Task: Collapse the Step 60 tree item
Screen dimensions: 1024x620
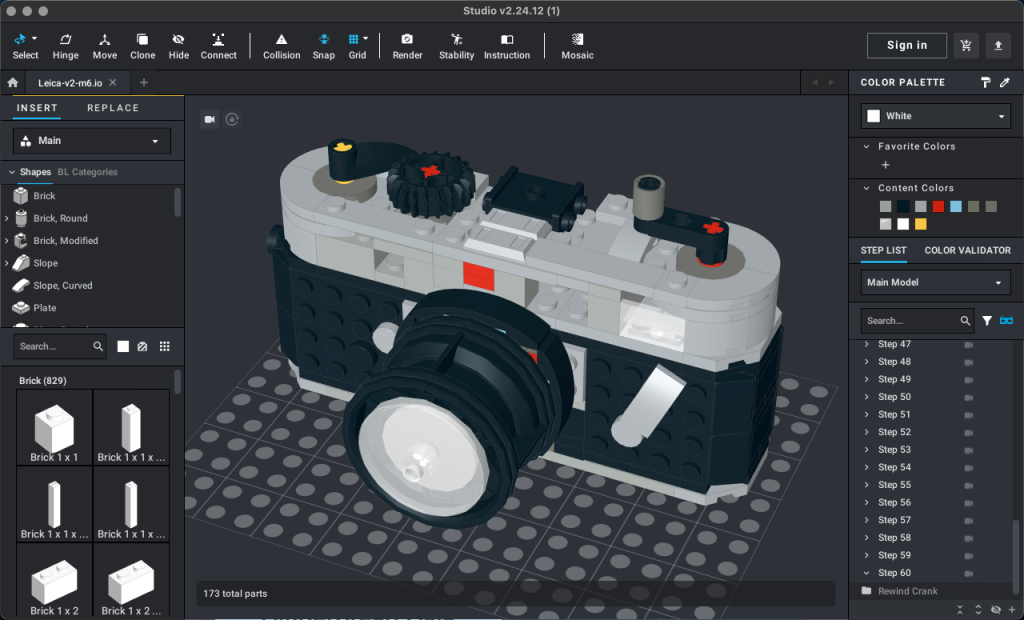Action: click(x=868, y=572)
